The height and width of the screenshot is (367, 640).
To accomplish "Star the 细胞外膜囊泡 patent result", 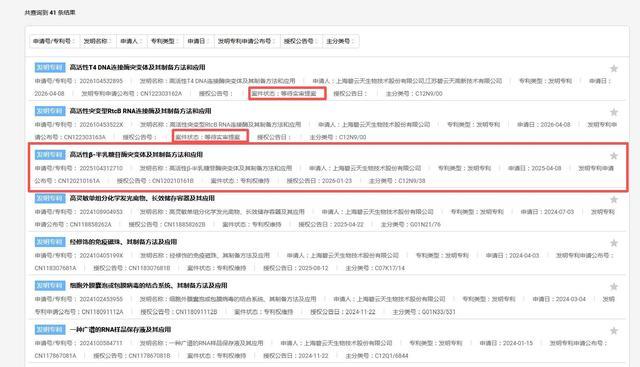I will pyautogui.click(x=613, y=287).
